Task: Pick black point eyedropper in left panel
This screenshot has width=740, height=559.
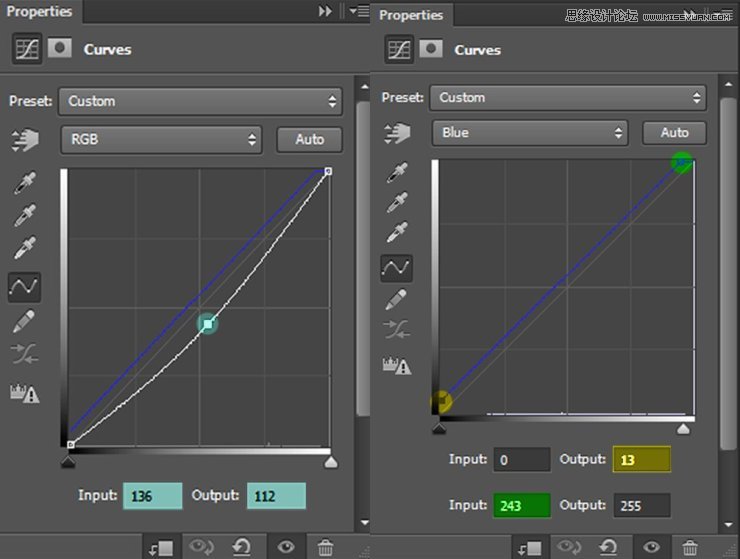Action: point(24,183)
